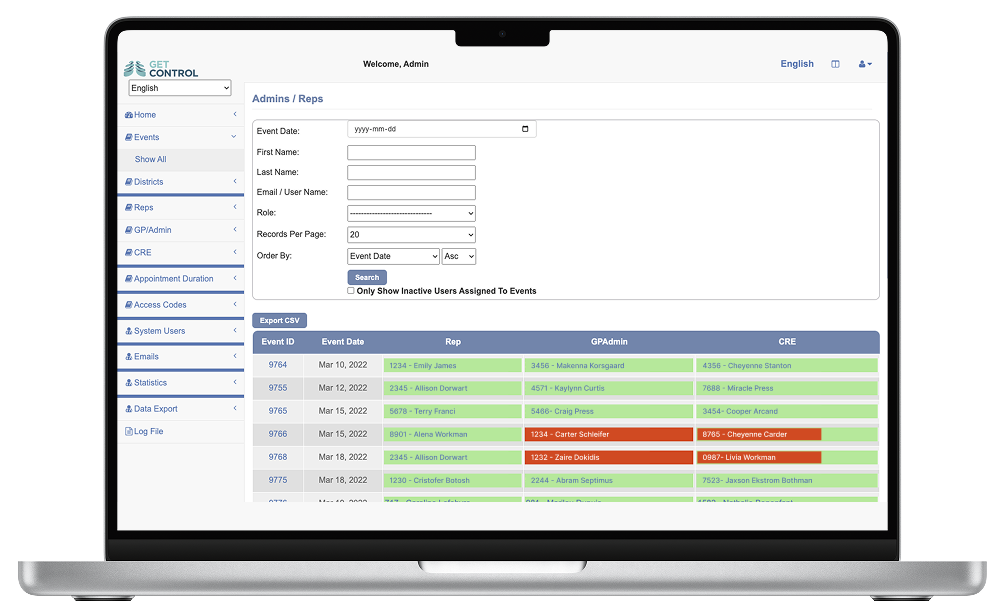Image resolution: width=1005 pixels, height=607 pixels.
Task: Click the Statistics icon in sidebar
Action: click(128, 383)
